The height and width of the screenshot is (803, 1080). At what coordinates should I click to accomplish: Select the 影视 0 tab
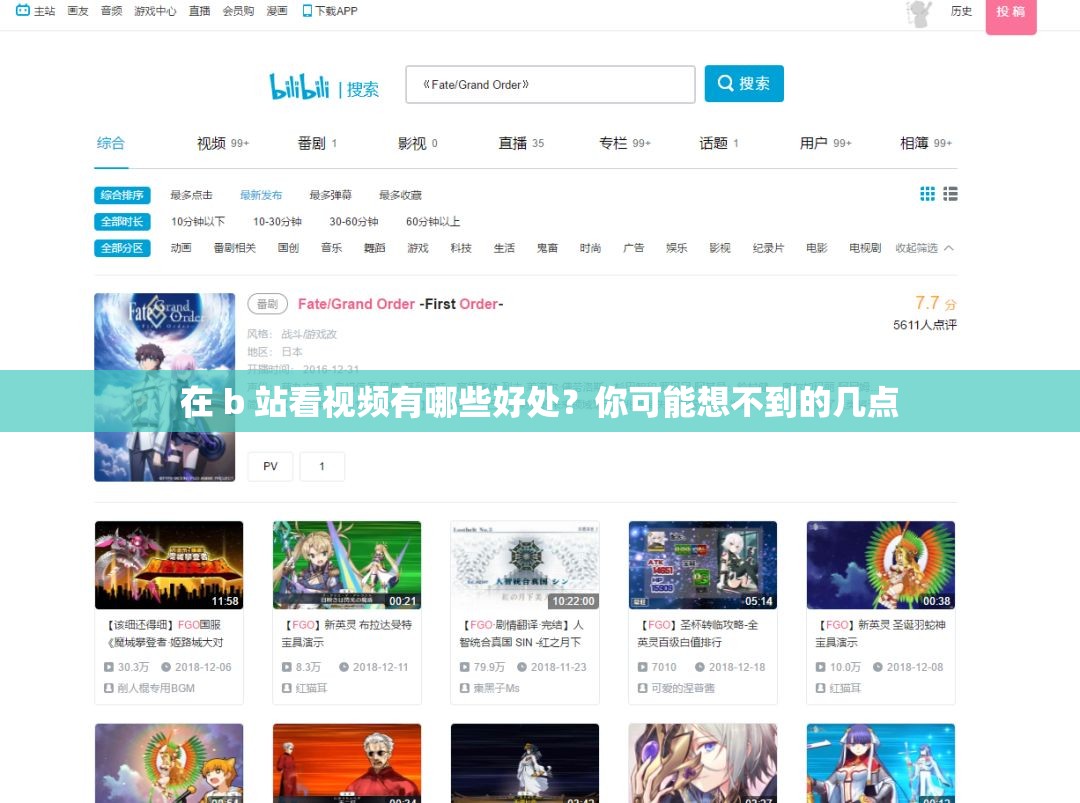click(x=417, y=143)
